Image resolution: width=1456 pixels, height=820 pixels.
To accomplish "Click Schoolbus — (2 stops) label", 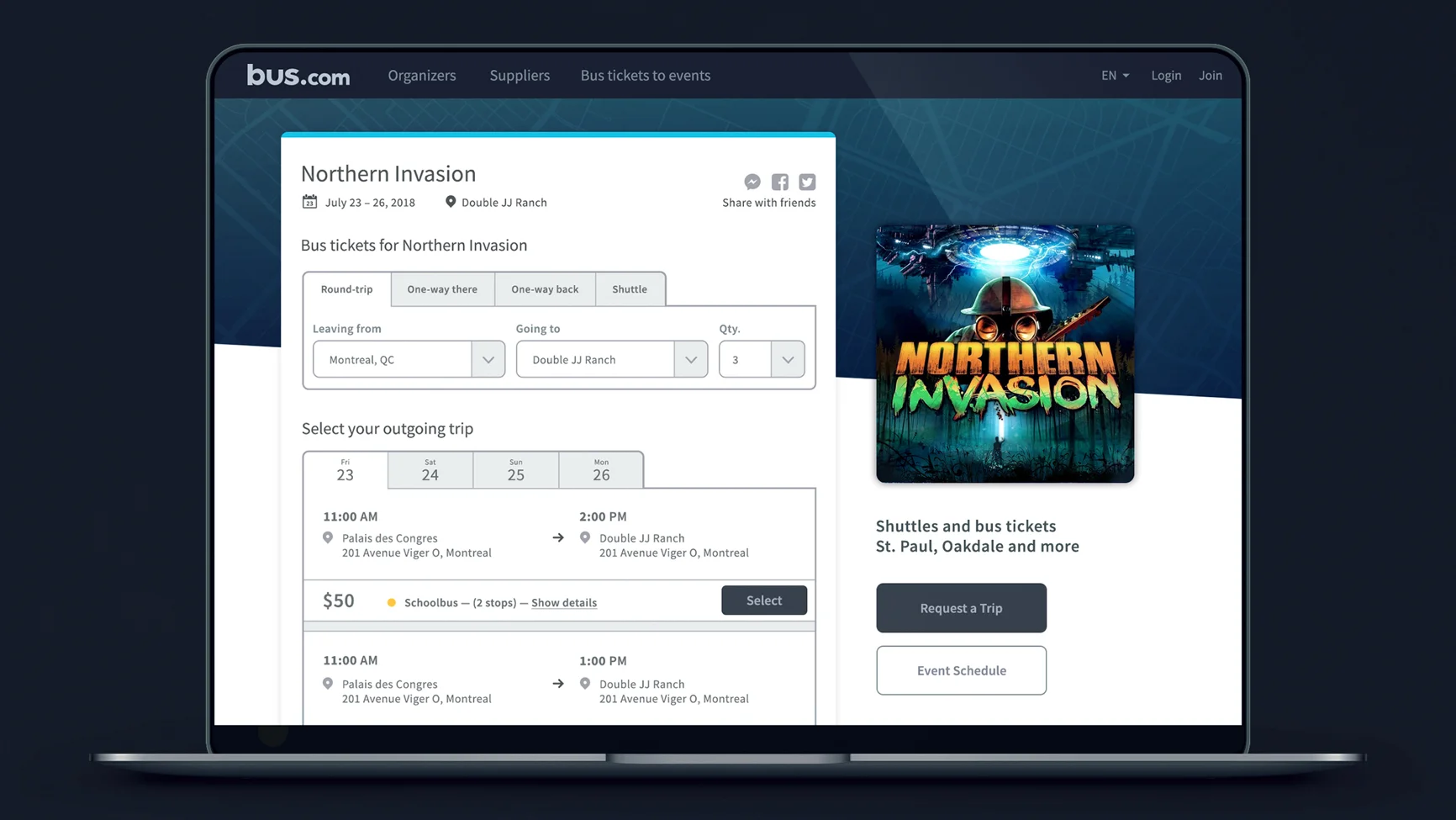I will [x=461, y=603].
